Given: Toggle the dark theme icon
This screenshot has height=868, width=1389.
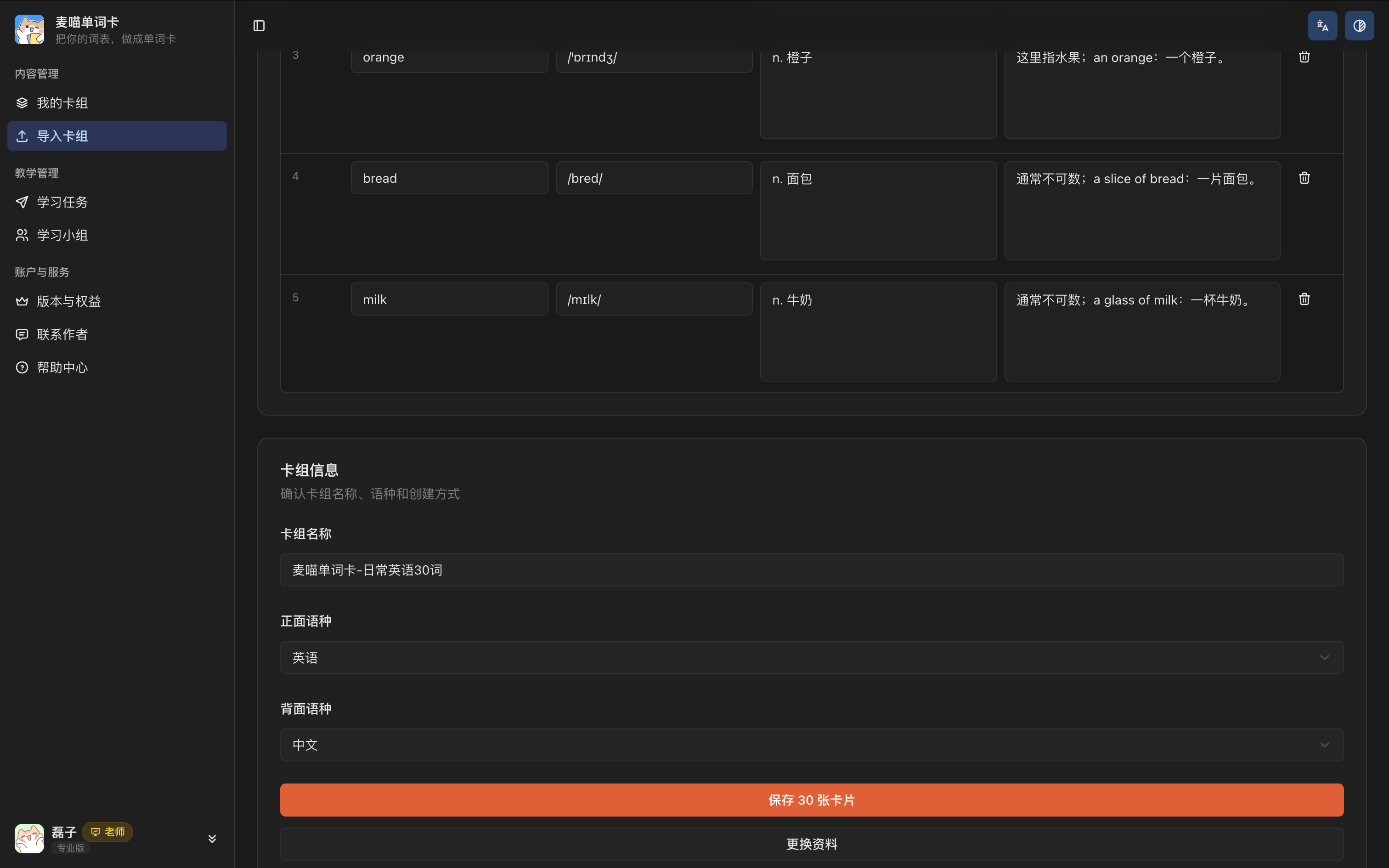Looking at the screenshot, I should 1359,26.
